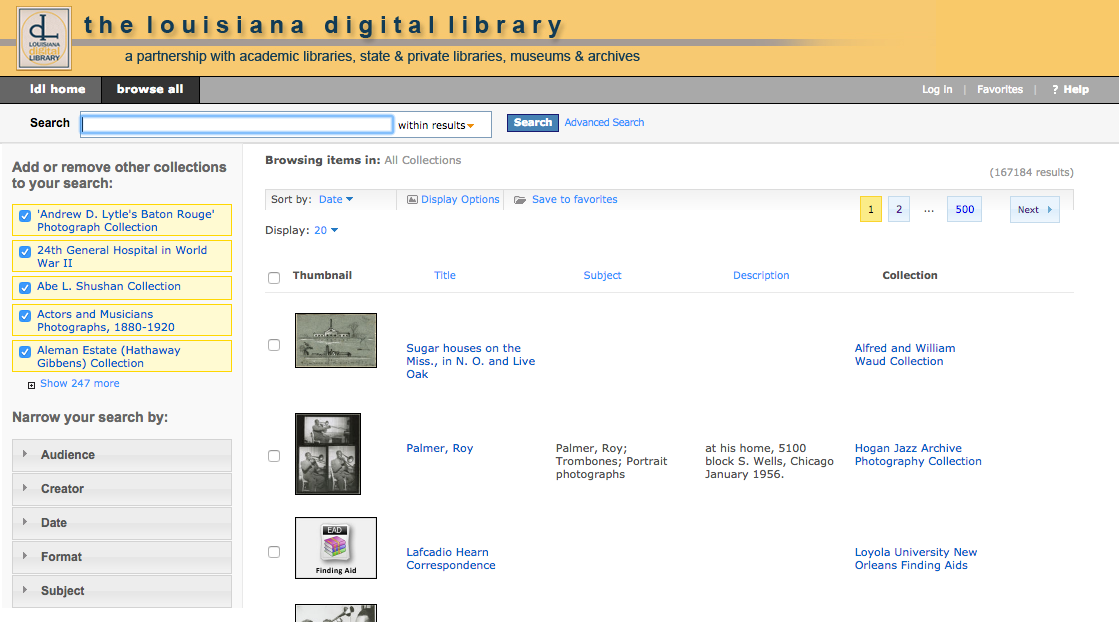Go to ldl home tab
This screenshot has height=622, width=1119.
point(58,90)
